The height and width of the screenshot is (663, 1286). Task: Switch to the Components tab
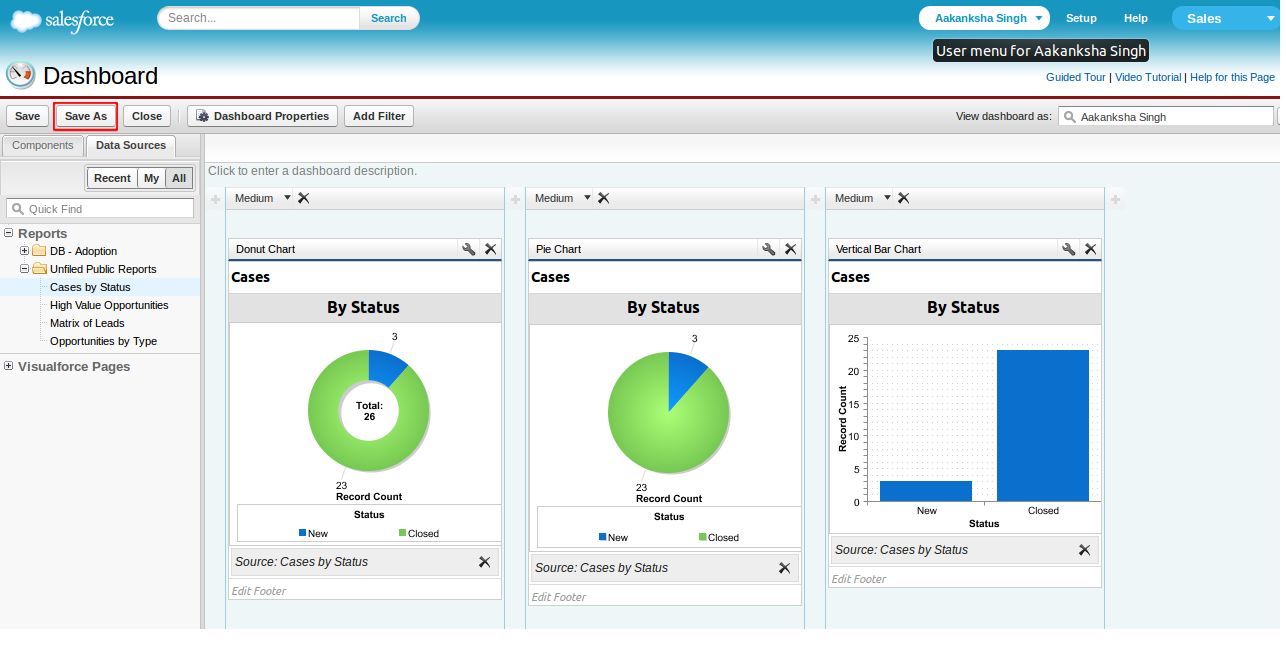point(43,146)
